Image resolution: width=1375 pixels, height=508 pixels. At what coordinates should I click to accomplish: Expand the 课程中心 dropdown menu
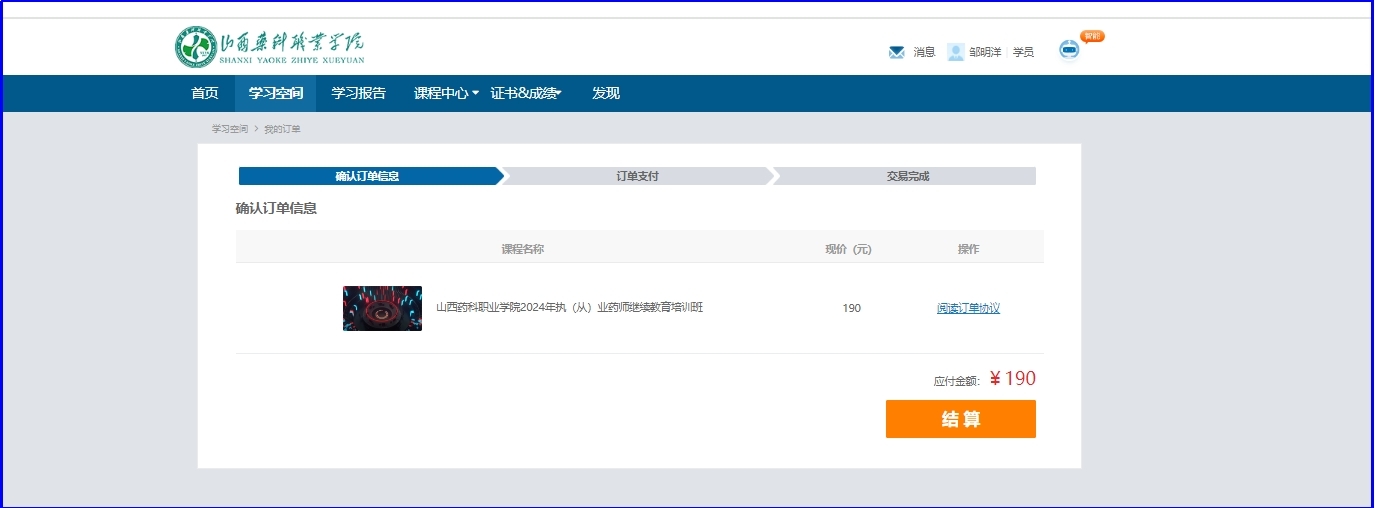(446, 93)
